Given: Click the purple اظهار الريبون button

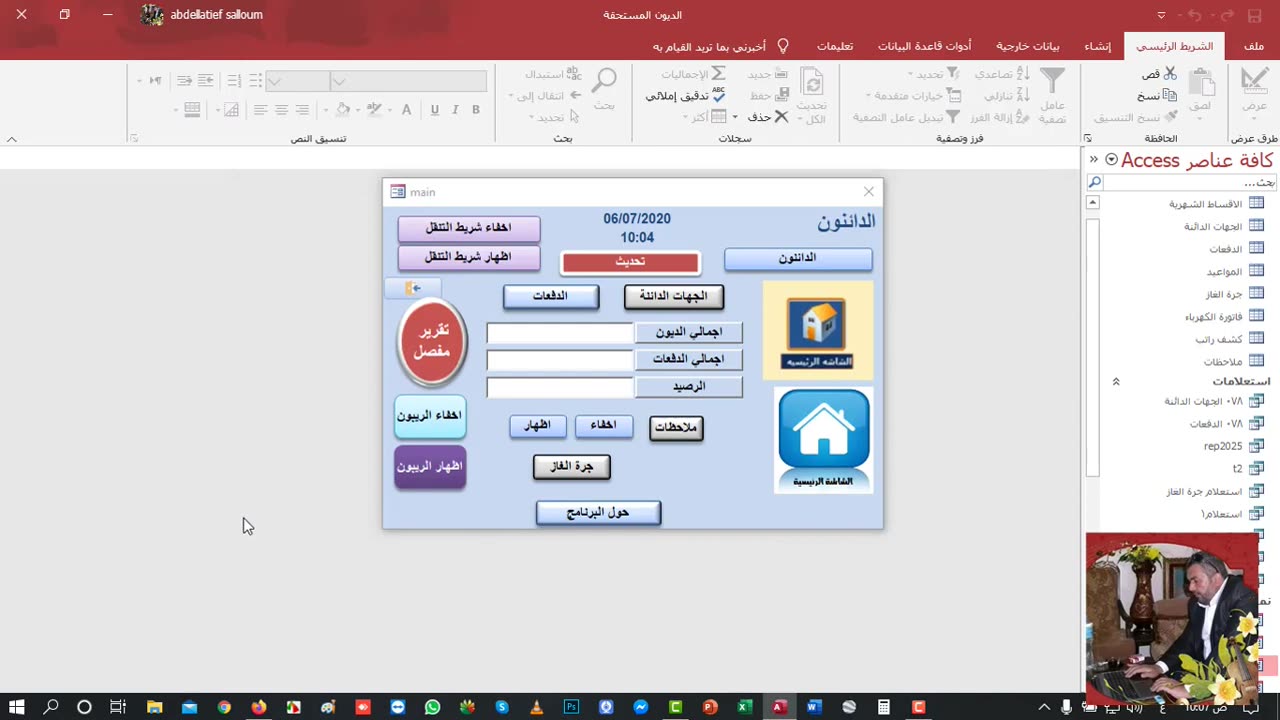Looking at the screenshot, I should (x=430, y=467).
